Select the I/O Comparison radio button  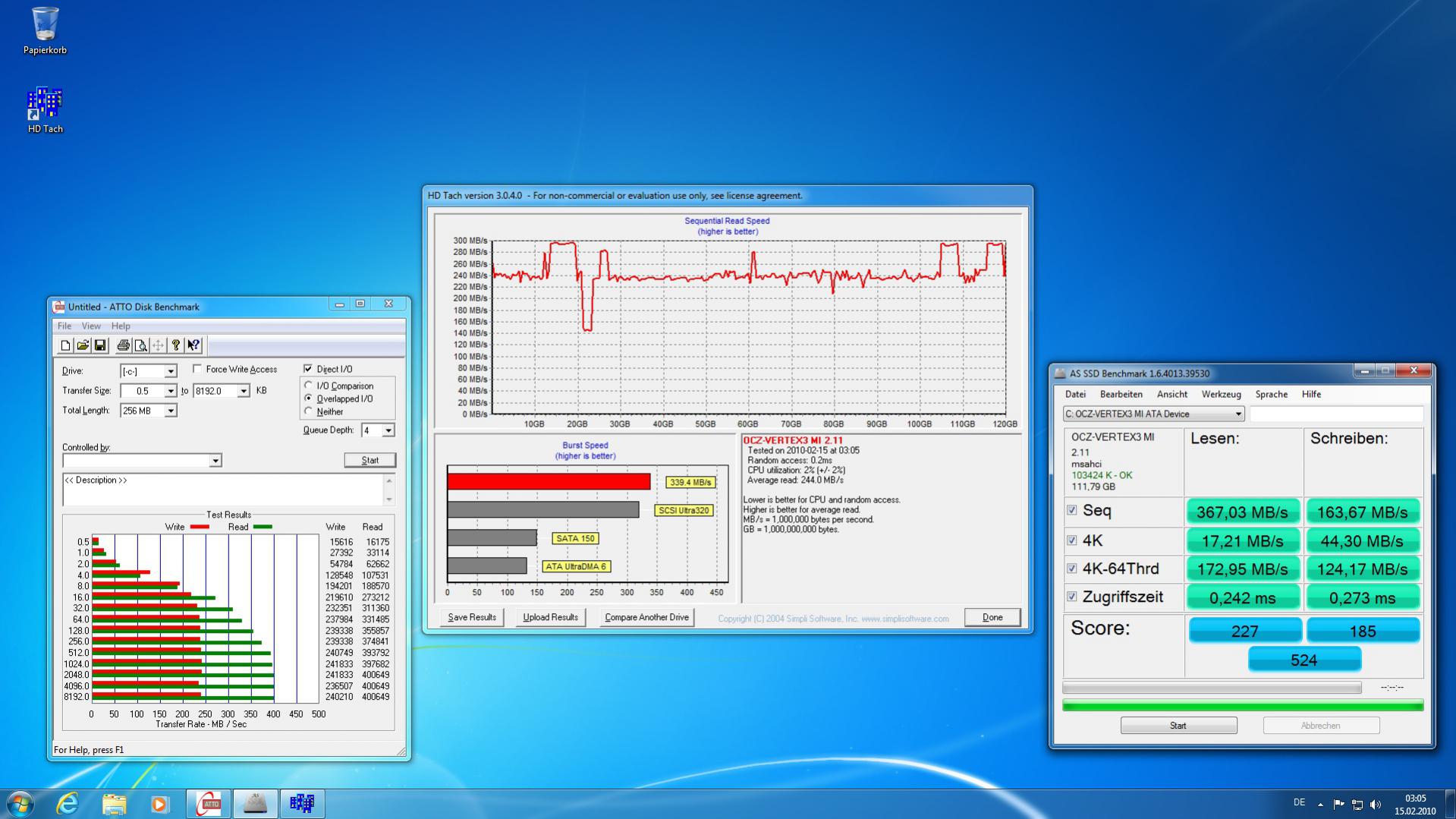point(309,386)
